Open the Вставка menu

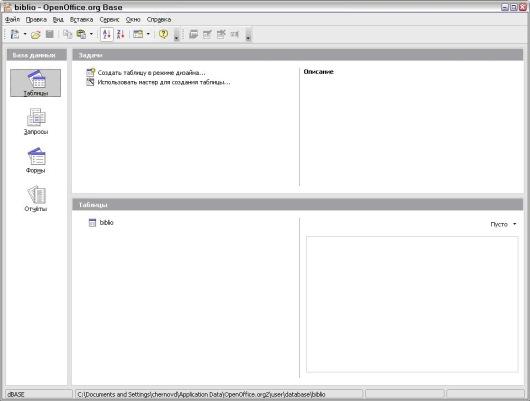click(81, 20)
